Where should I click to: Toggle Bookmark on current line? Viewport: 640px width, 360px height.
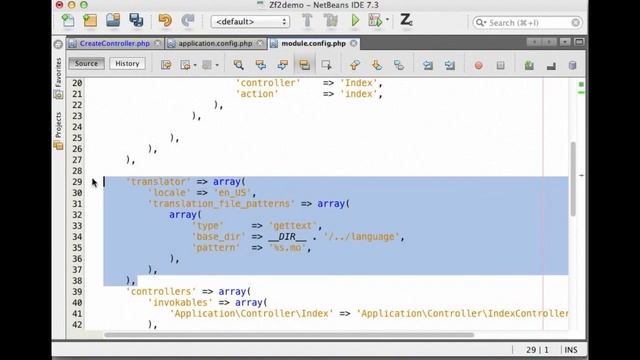[x=399, y=65]
